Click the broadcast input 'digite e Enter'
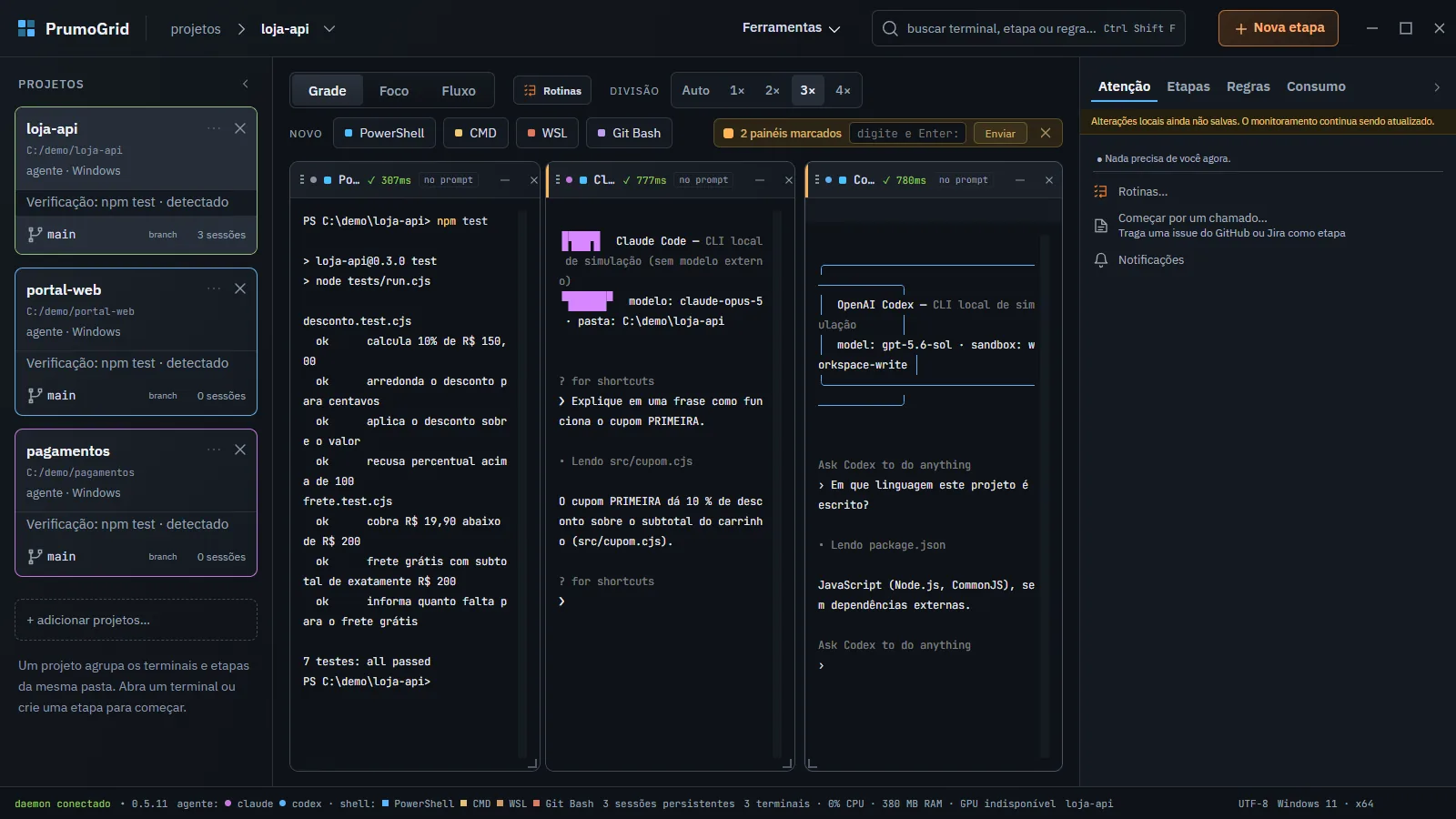Viewport: 1456px width, 819px height. 908,133
